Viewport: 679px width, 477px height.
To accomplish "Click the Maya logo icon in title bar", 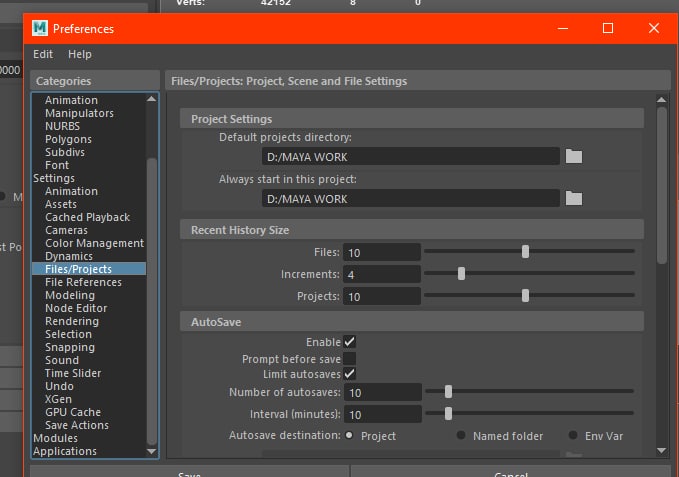I will (x=40, y=29).
